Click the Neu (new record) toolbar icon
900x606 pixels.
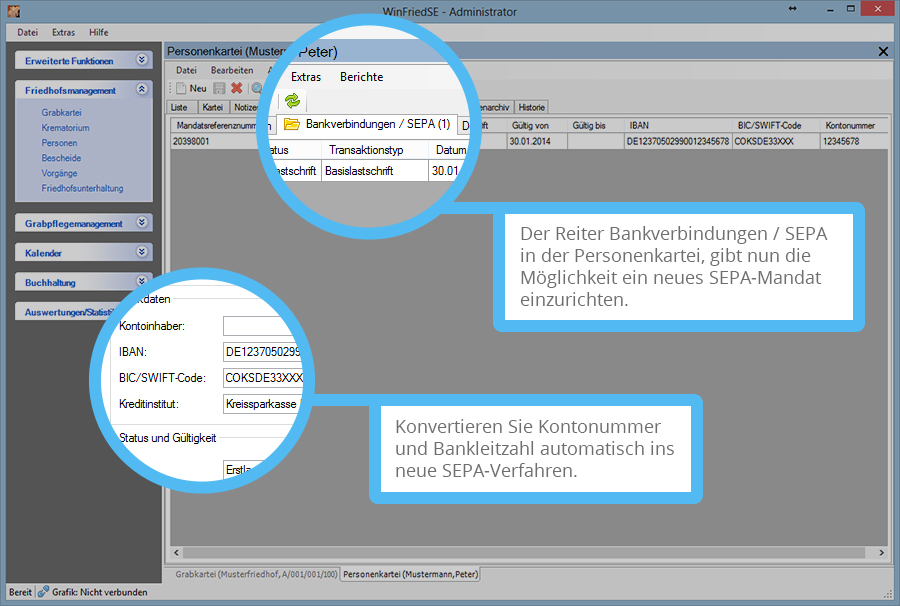[x=181, y=89]
